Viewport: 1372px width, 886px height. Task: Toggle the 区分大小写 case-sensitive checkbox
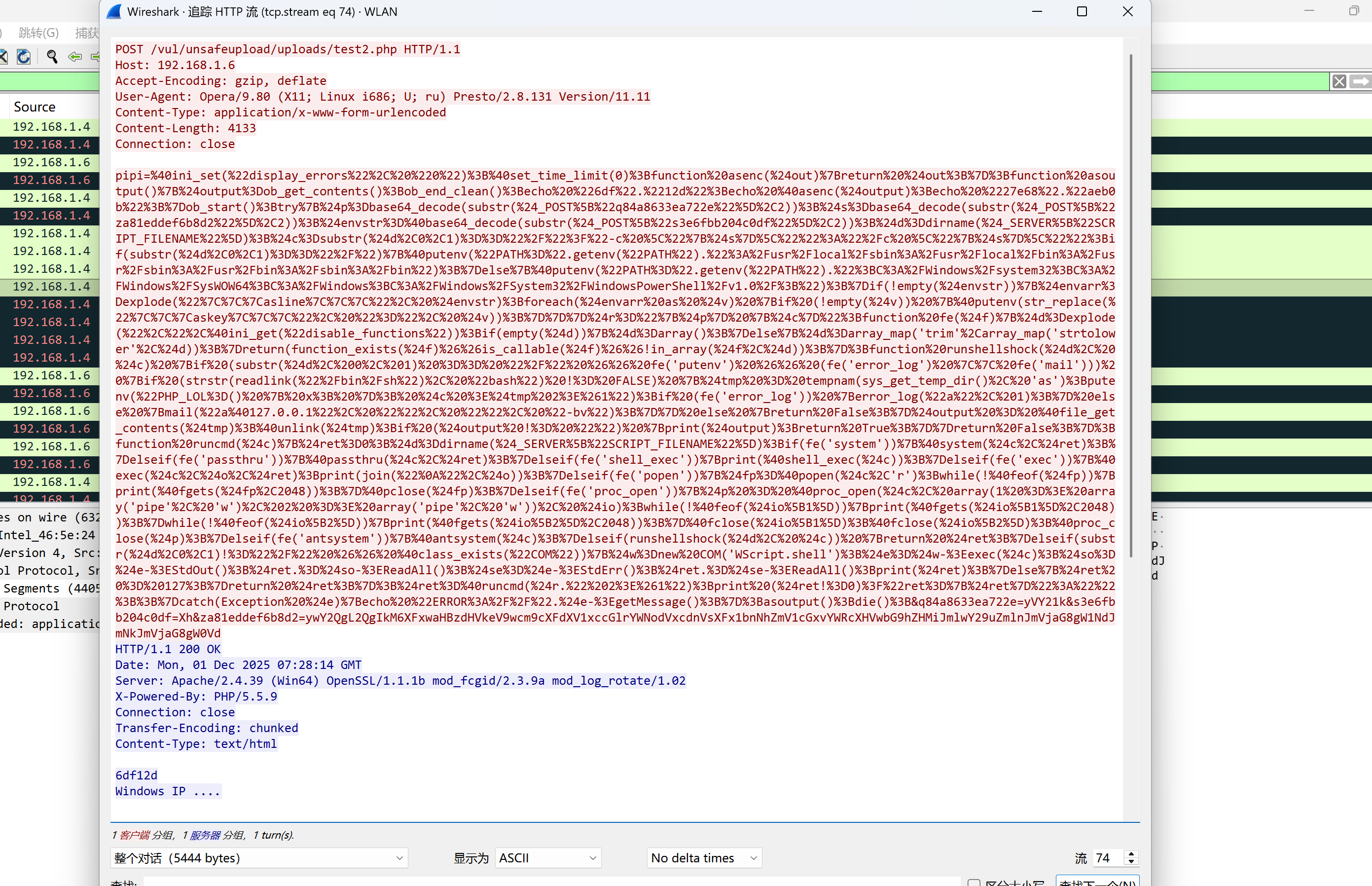[x=974, y=882]
